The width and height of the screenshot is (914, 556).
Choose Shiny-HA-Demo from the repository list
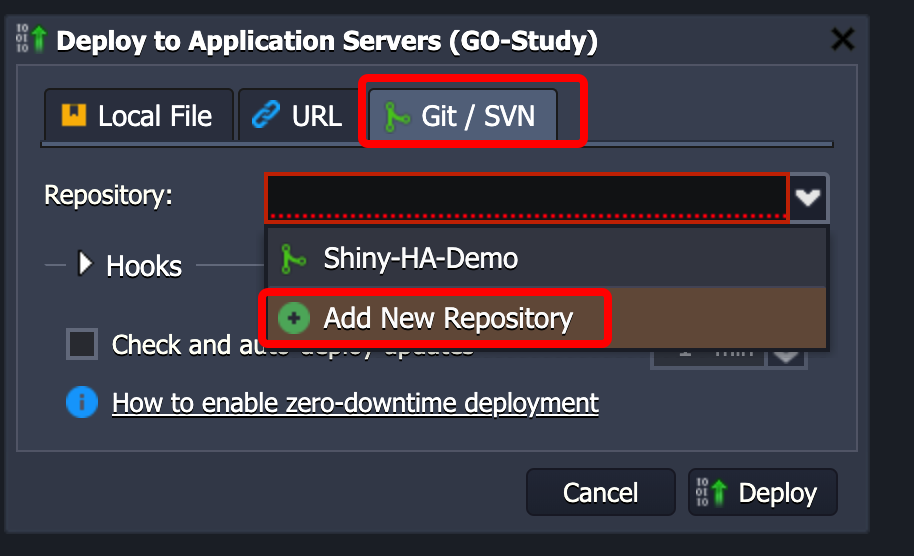pyautogui.click(x=420, y=259)
